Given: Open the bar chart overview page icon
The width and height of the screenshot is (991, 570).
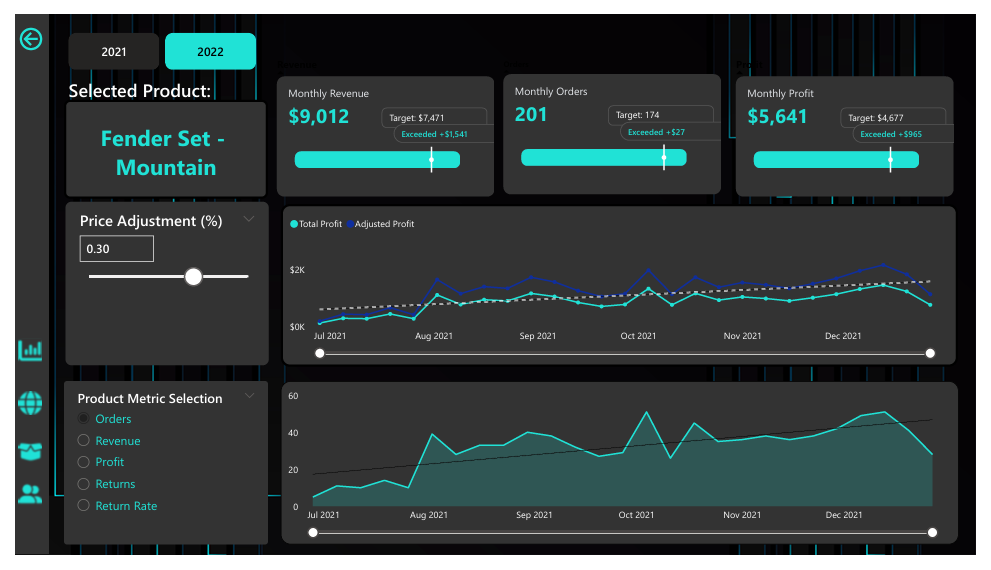Looking at the screenshot, I should click(31, 350).
